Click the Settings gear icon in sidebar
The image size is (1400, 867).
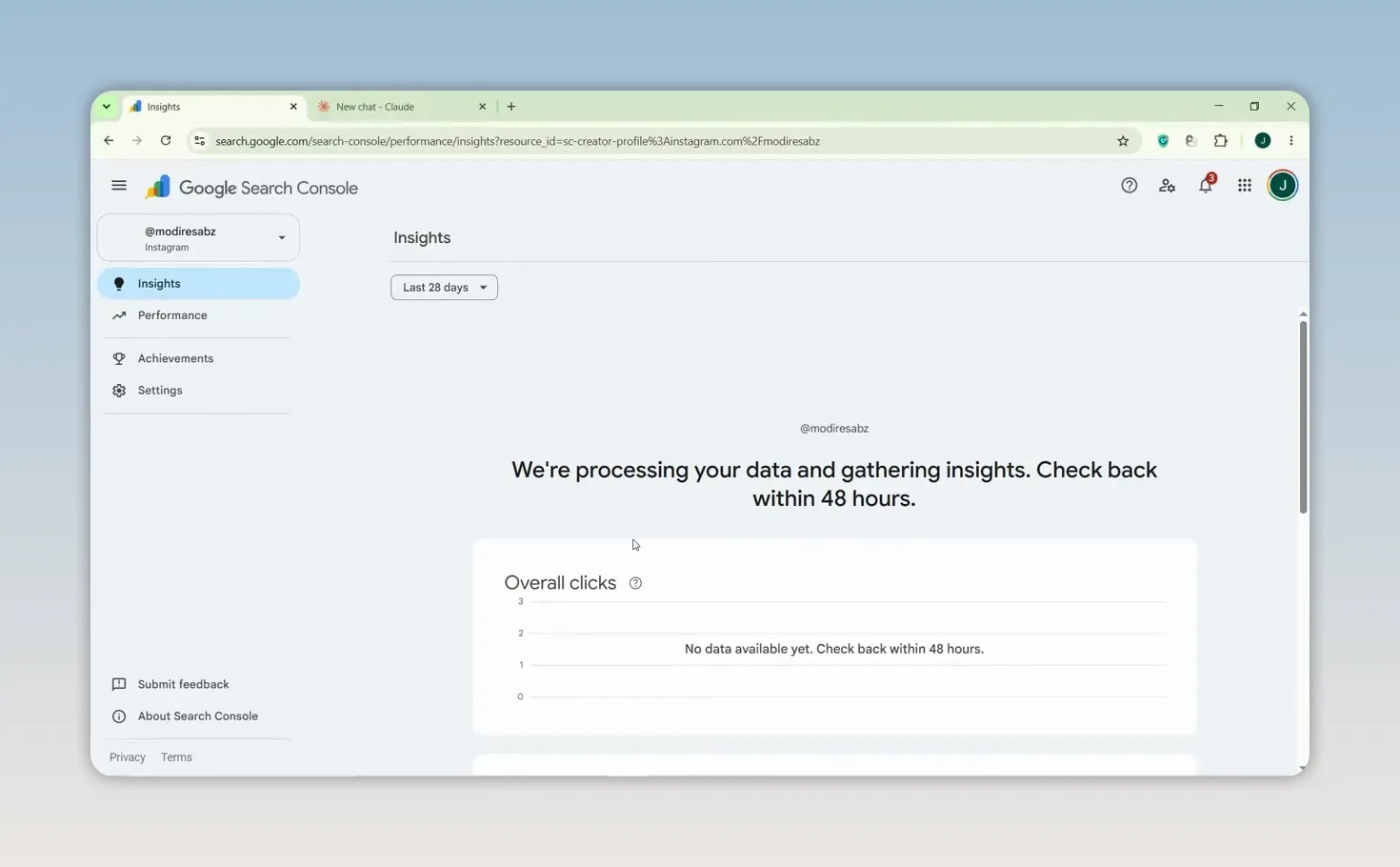click(119, 391)
